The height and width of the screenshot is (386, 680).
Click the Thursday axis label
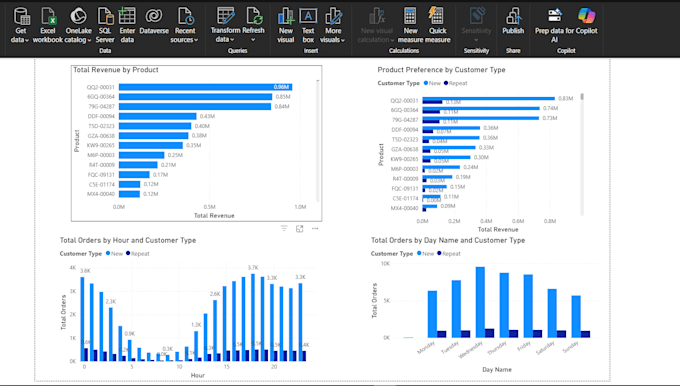coord(497,348)
